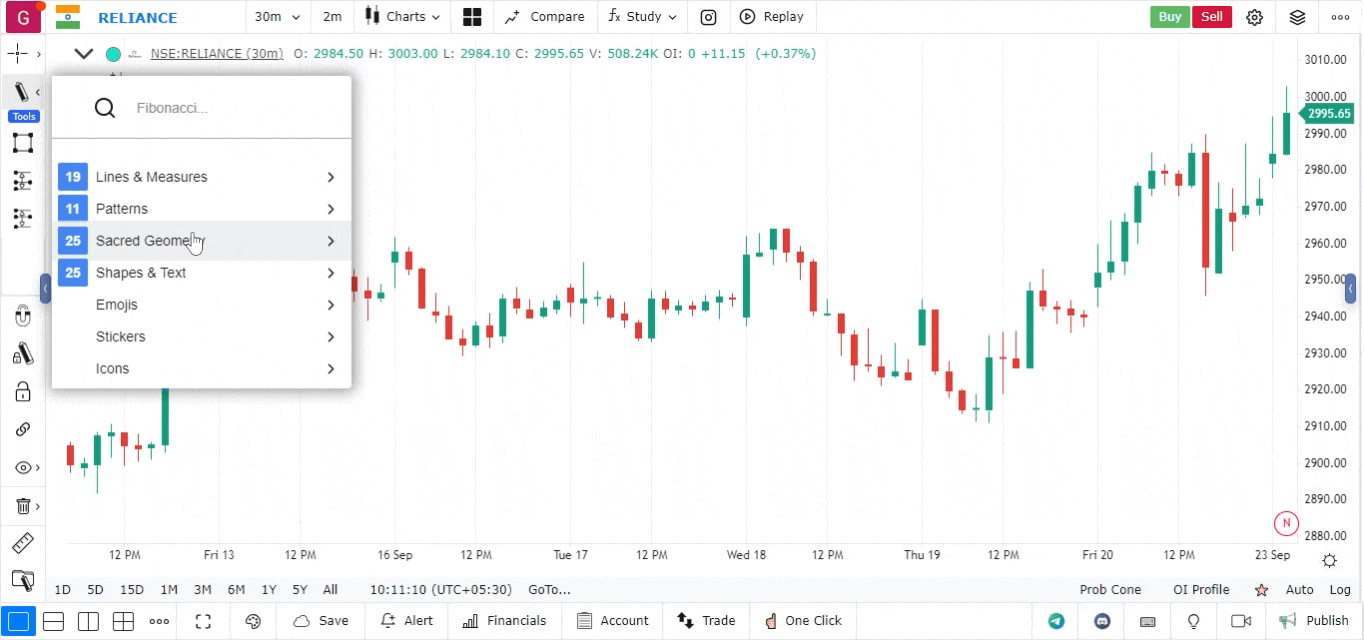The image size is (1364, 640).
Task: Toggle the lock drawings padlock
Action: (23, 392)
